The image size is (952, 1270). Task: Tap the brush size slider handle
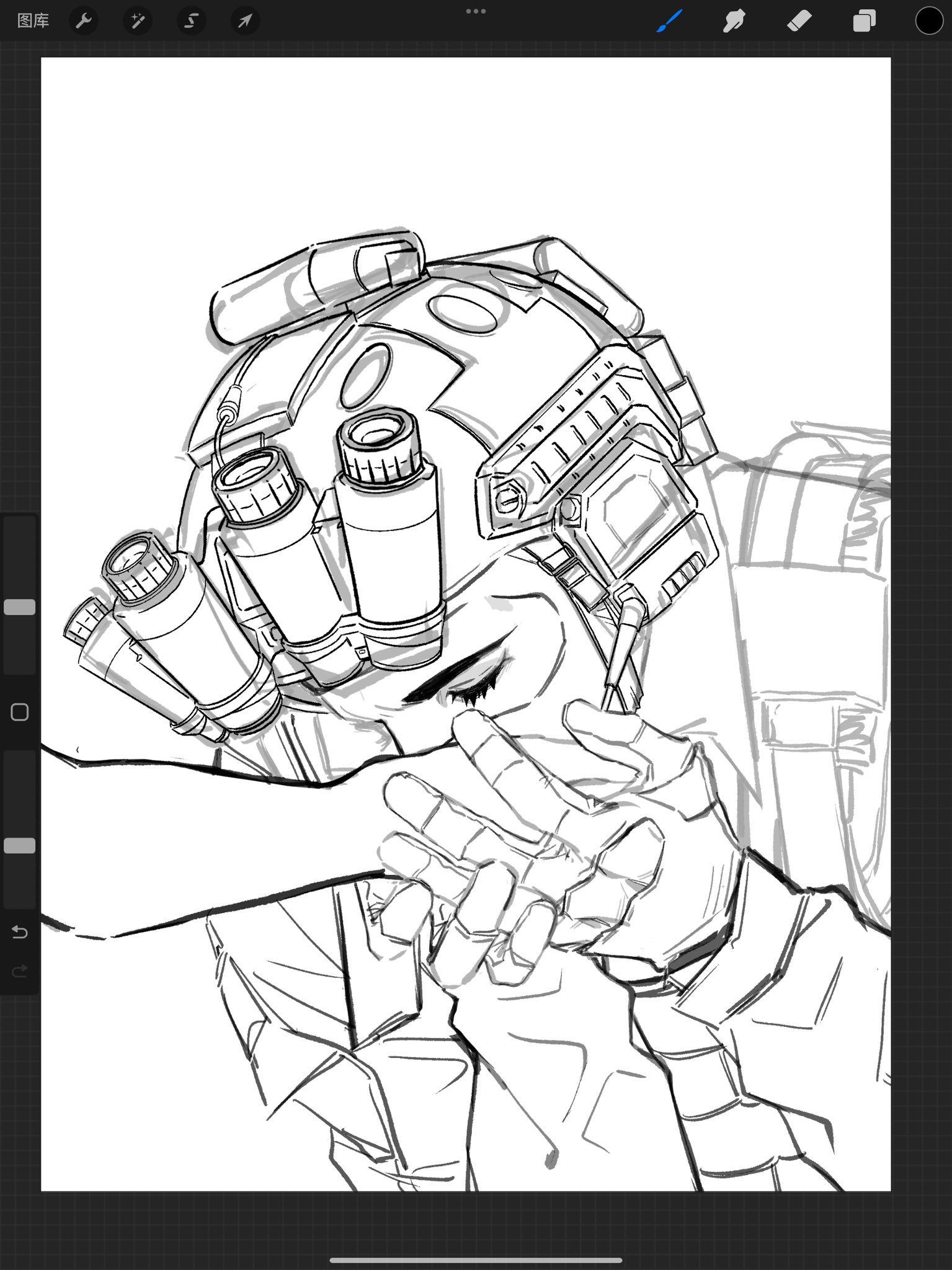[20, 607]
